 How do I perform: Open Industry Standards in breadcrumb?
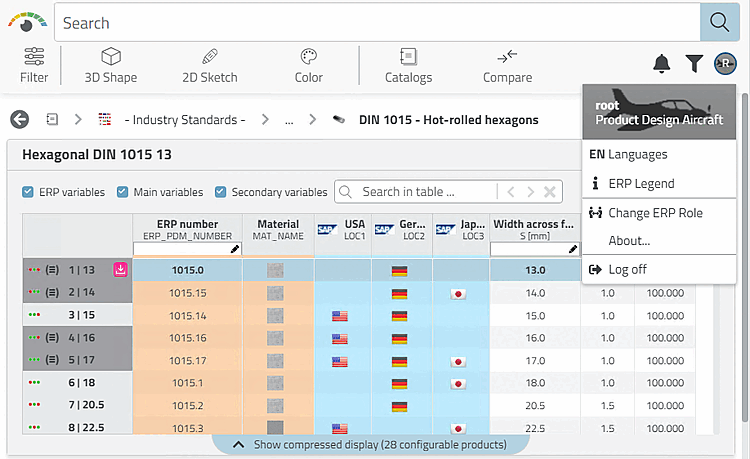(x=184, y=120)
